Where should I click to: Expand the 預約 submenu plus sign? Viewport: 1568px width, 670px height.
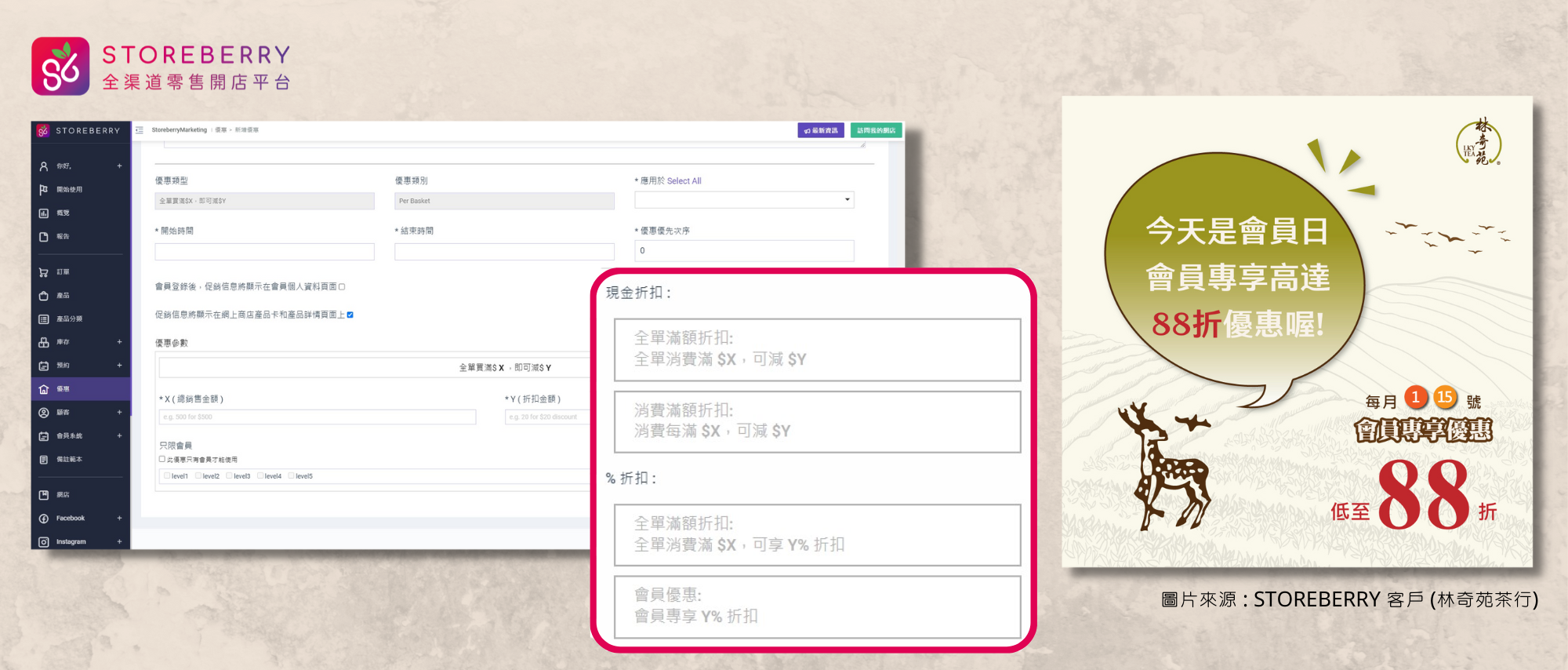click(x=120, y=366)
